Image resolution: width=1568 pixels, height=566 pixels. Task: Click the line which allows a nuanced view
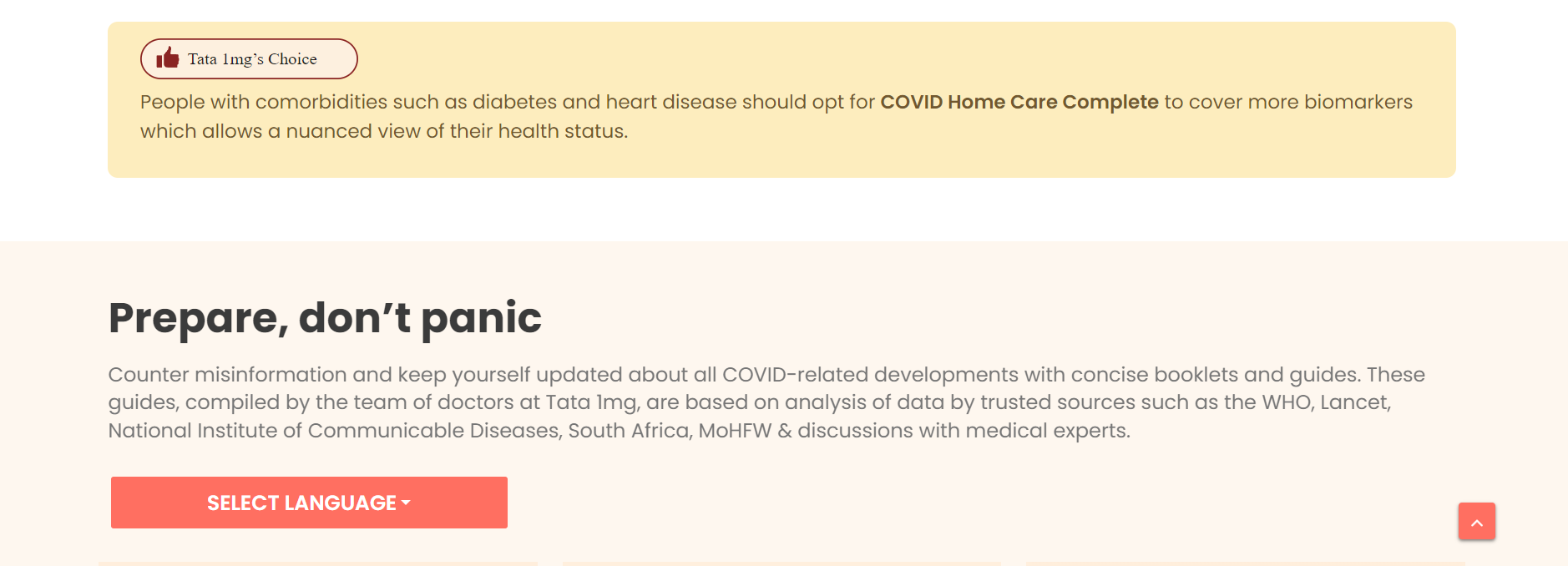pyautogui.click(x=384, y=131)
